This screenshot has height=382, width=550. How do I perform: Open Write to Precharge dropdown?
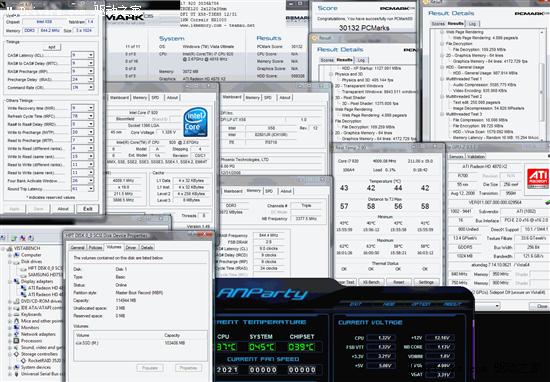click(83, 132)
